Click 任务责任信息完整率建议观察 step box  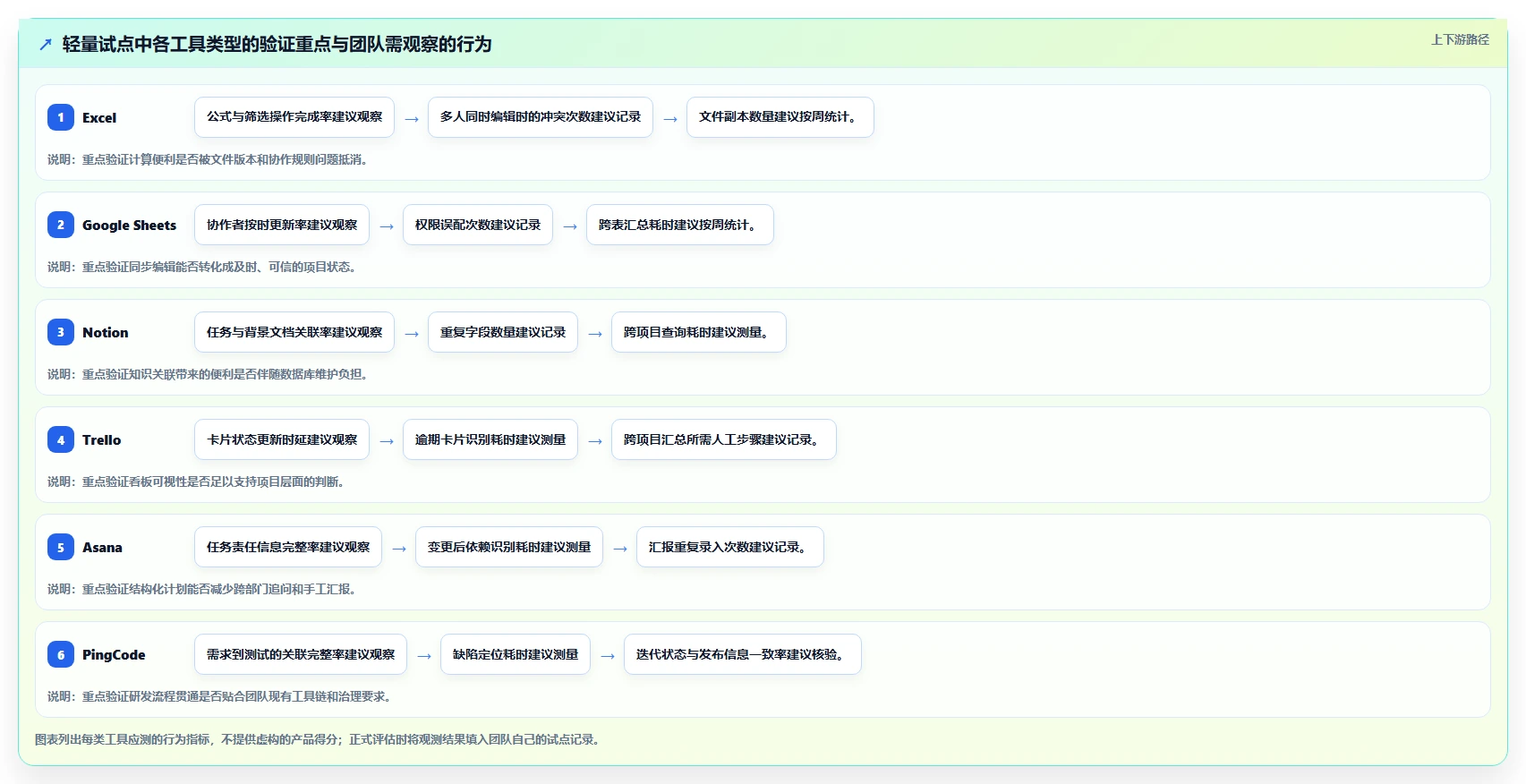click(x=288, y=547)
